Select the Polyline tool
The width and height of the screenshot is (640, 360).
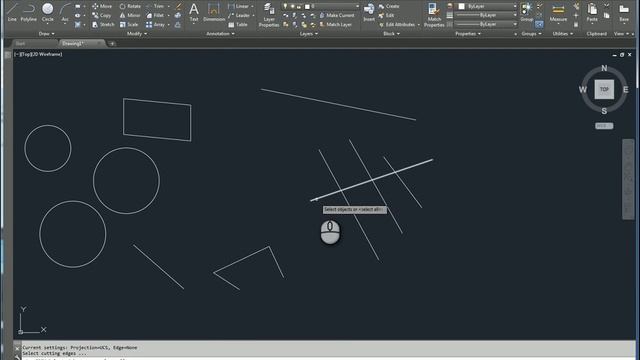pos(29,12)
